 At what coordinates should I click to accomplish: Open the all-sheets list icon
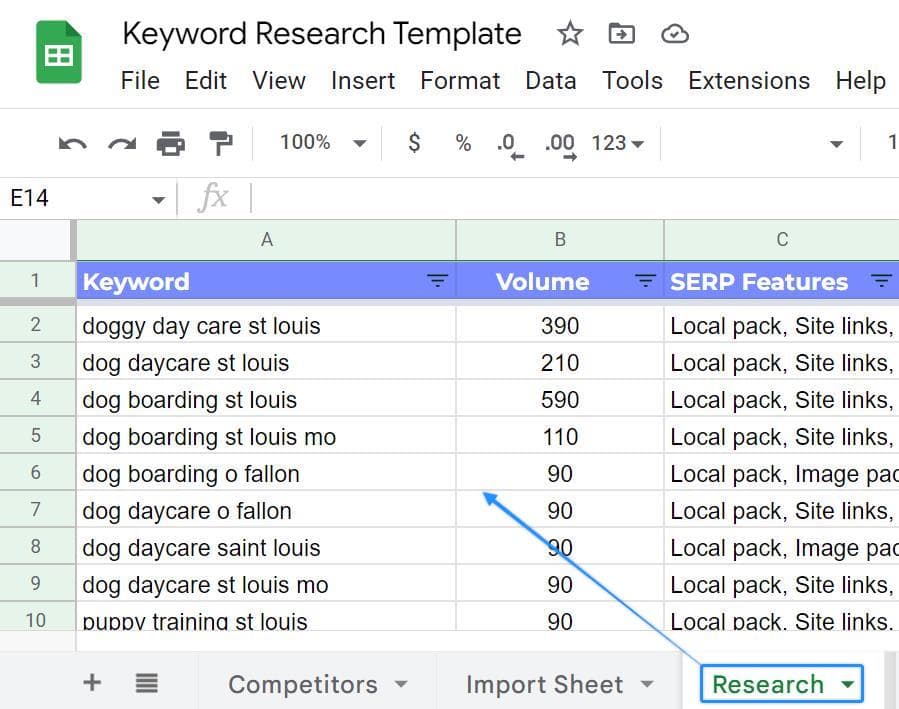(146, 684)
